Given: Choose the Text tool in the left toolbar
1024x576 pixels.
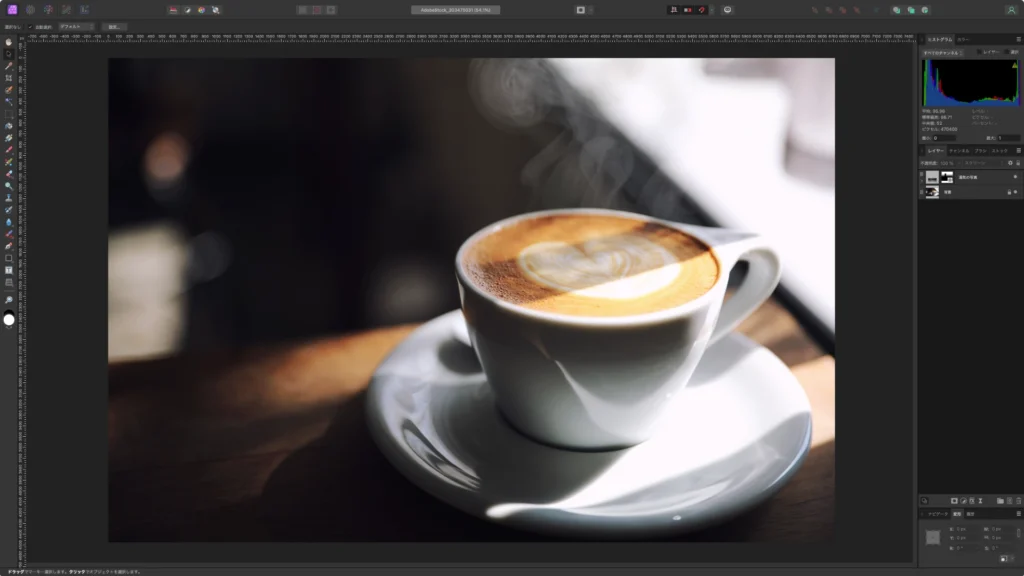Looking at the screenshot, I should click(9, 270).
